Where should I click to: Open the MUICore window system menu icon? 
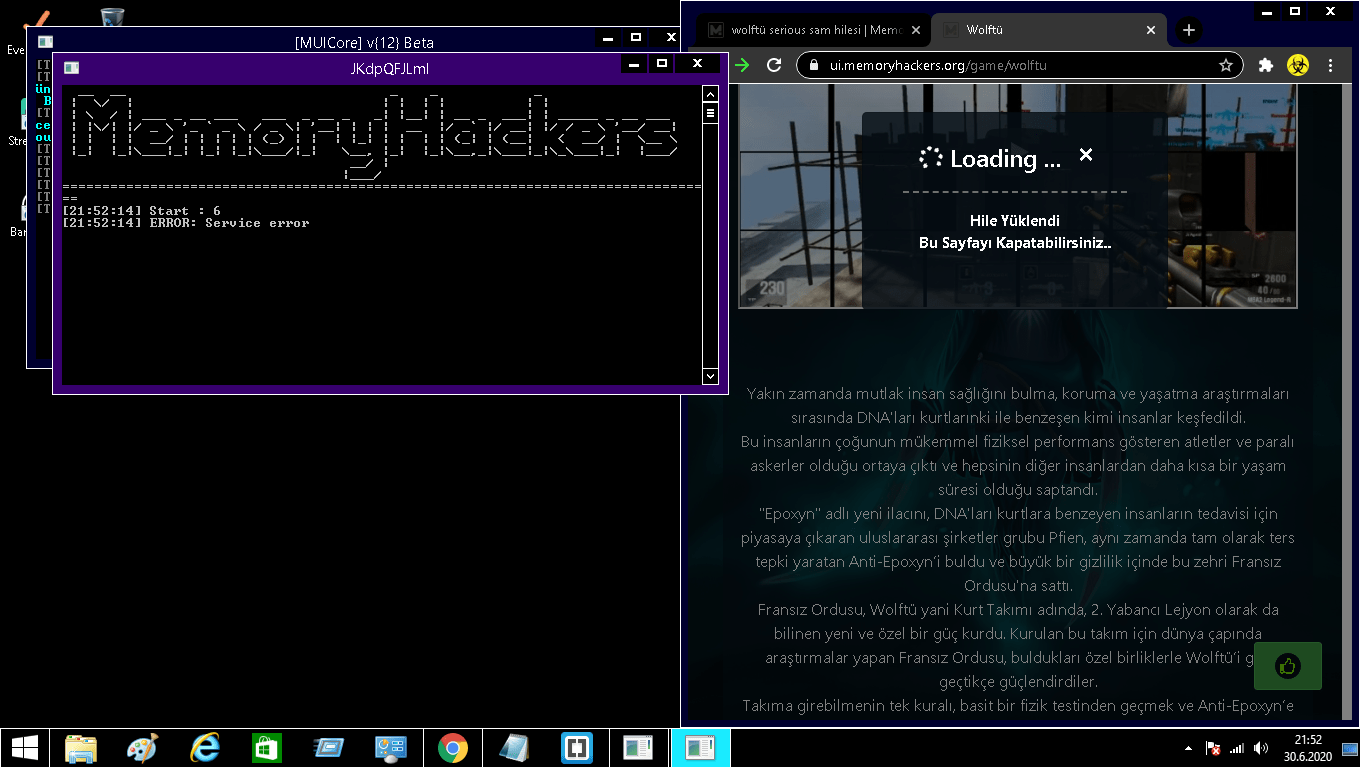(45, 42)
